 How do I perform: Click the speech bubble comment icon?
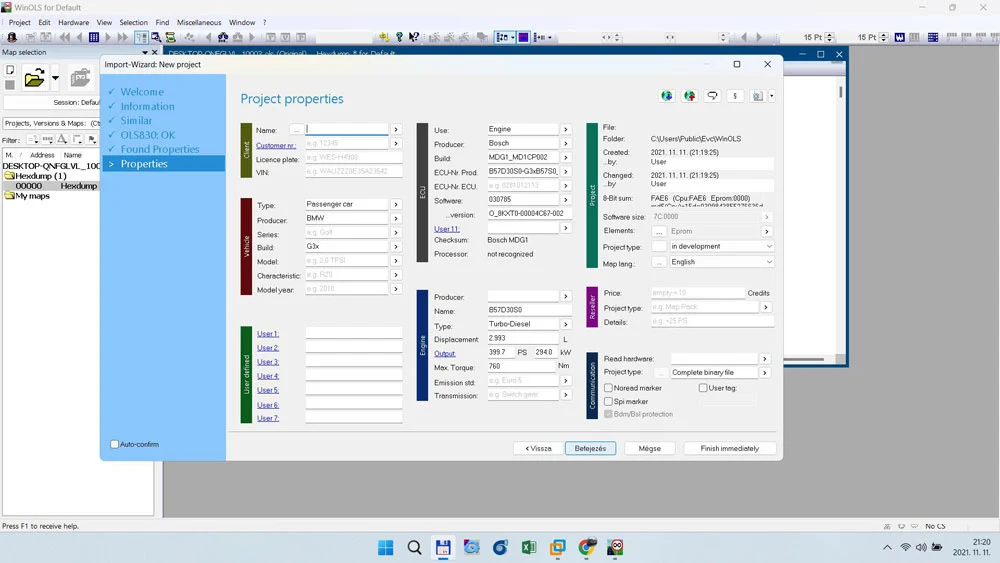pos(712,96)
